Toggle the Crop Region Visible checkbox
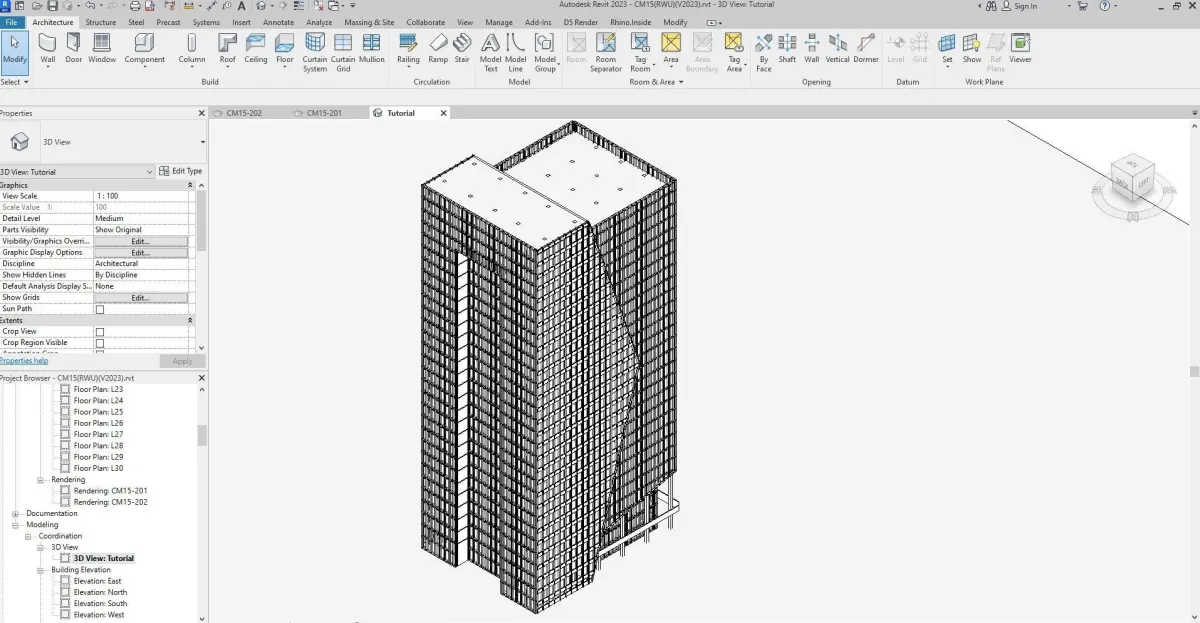The width and height of the screenshot is (1200, 623). pos(99,343)
